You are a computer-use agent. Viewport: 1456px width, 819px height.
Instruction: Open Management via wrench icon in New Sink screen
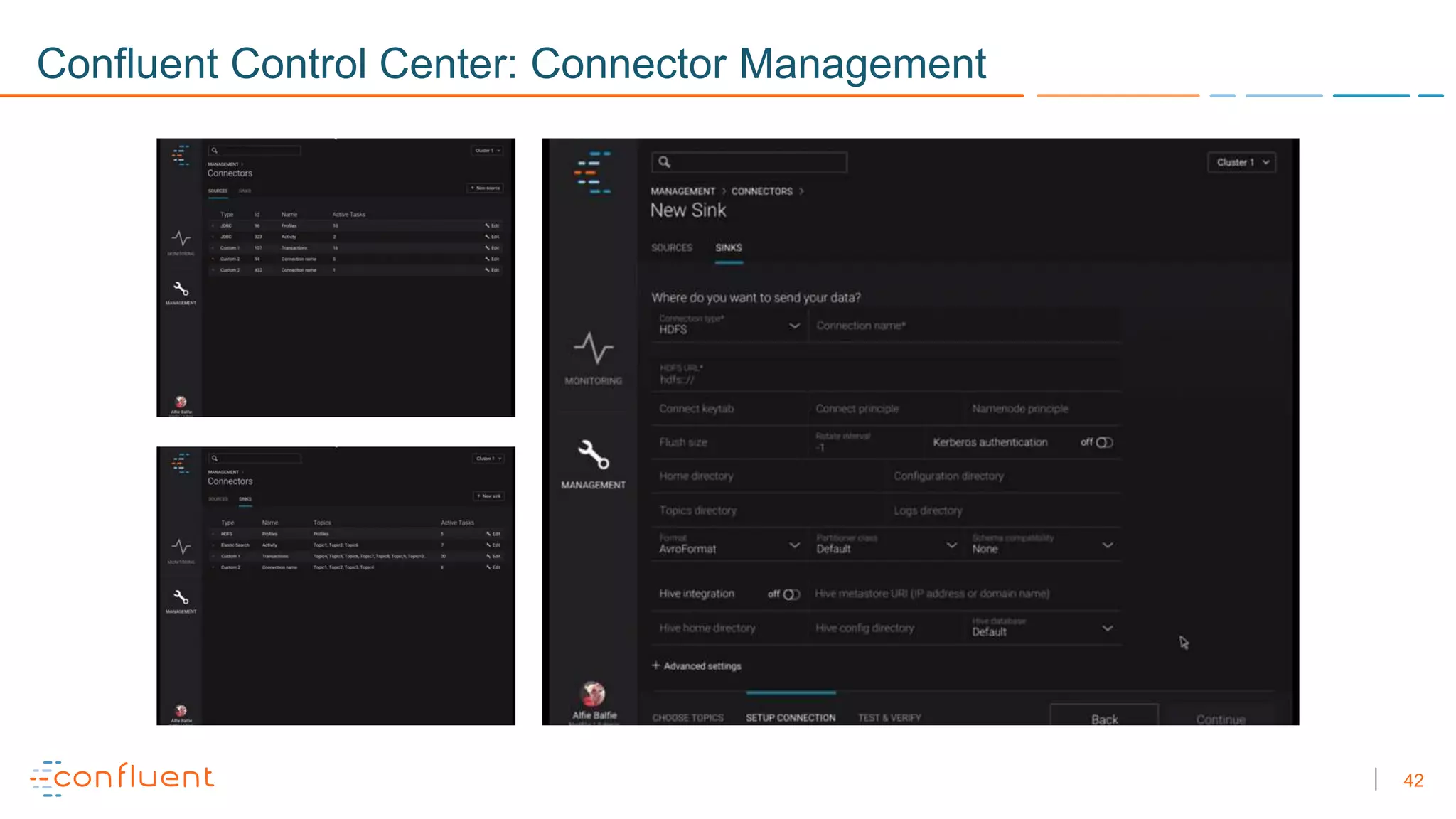[x=593, y=454]
